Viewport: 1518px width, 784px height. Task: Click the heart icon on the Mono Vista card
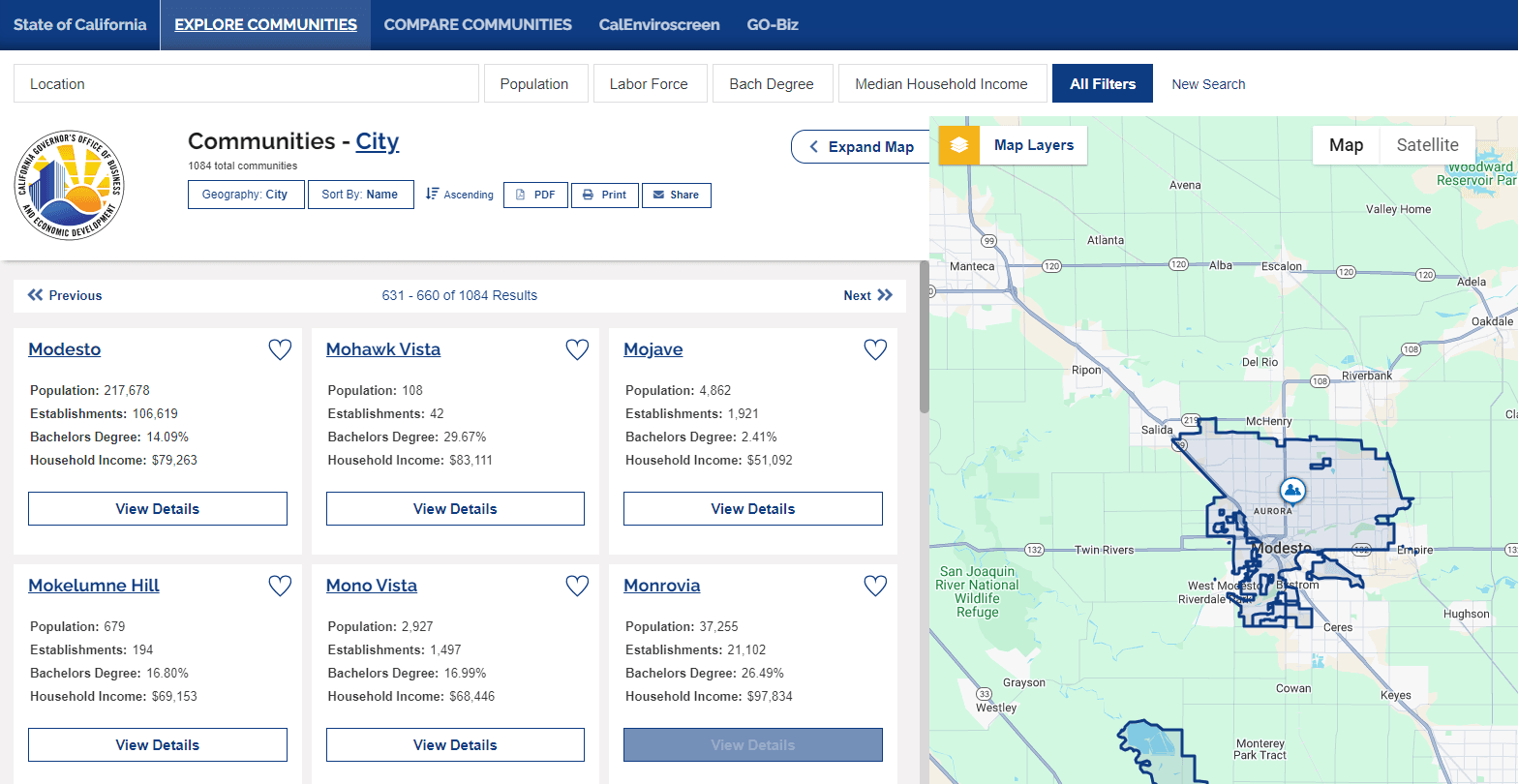click(577, 586)
